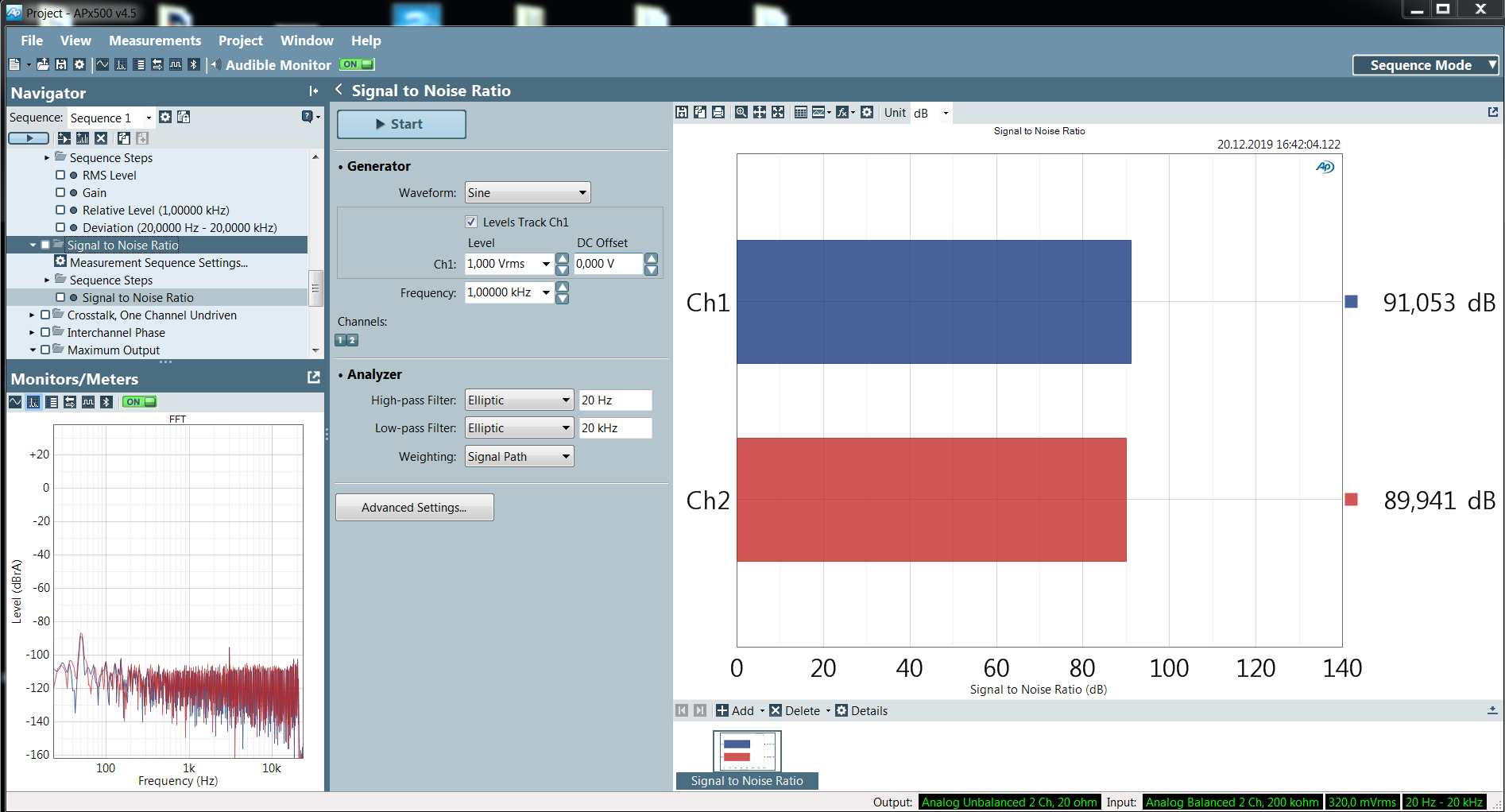Toggle the Audible Monitor ON switch
Viewport: 1505px width, 812px height.
[357, 65]
